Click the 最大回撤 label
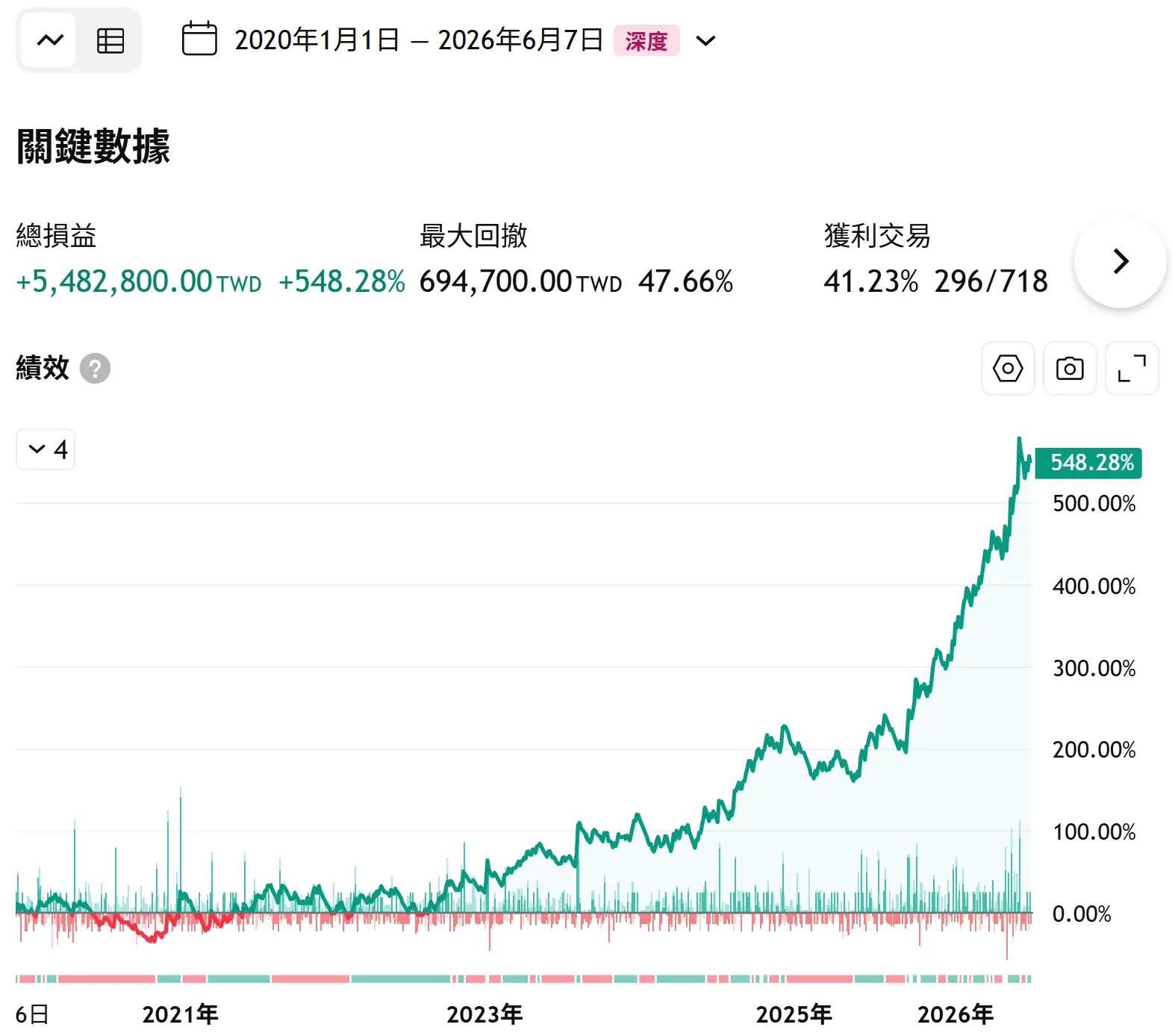 click(x=473, y=236)
